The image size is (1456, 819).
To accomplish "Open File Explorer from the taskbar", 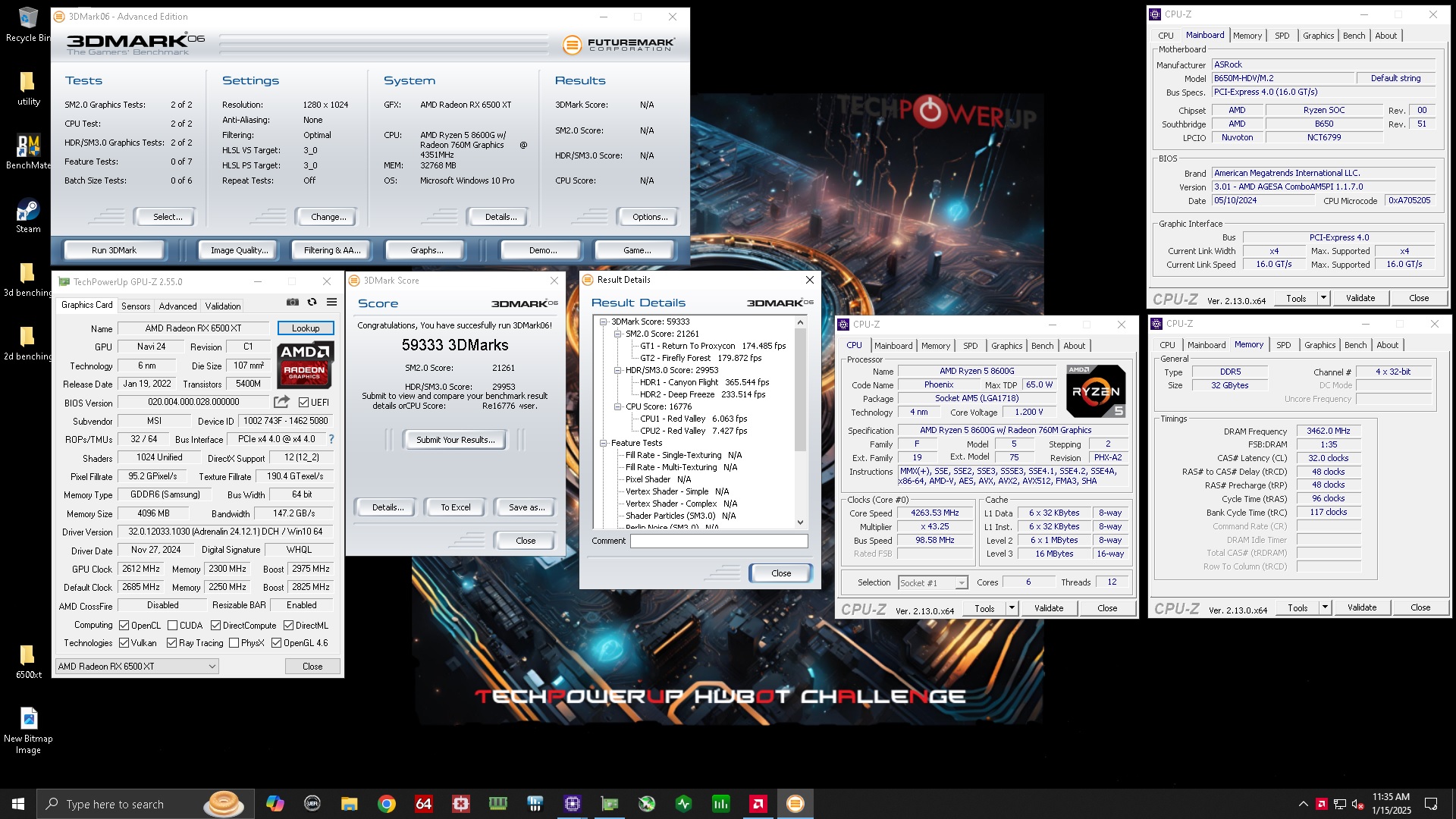I will pos(349,804).
